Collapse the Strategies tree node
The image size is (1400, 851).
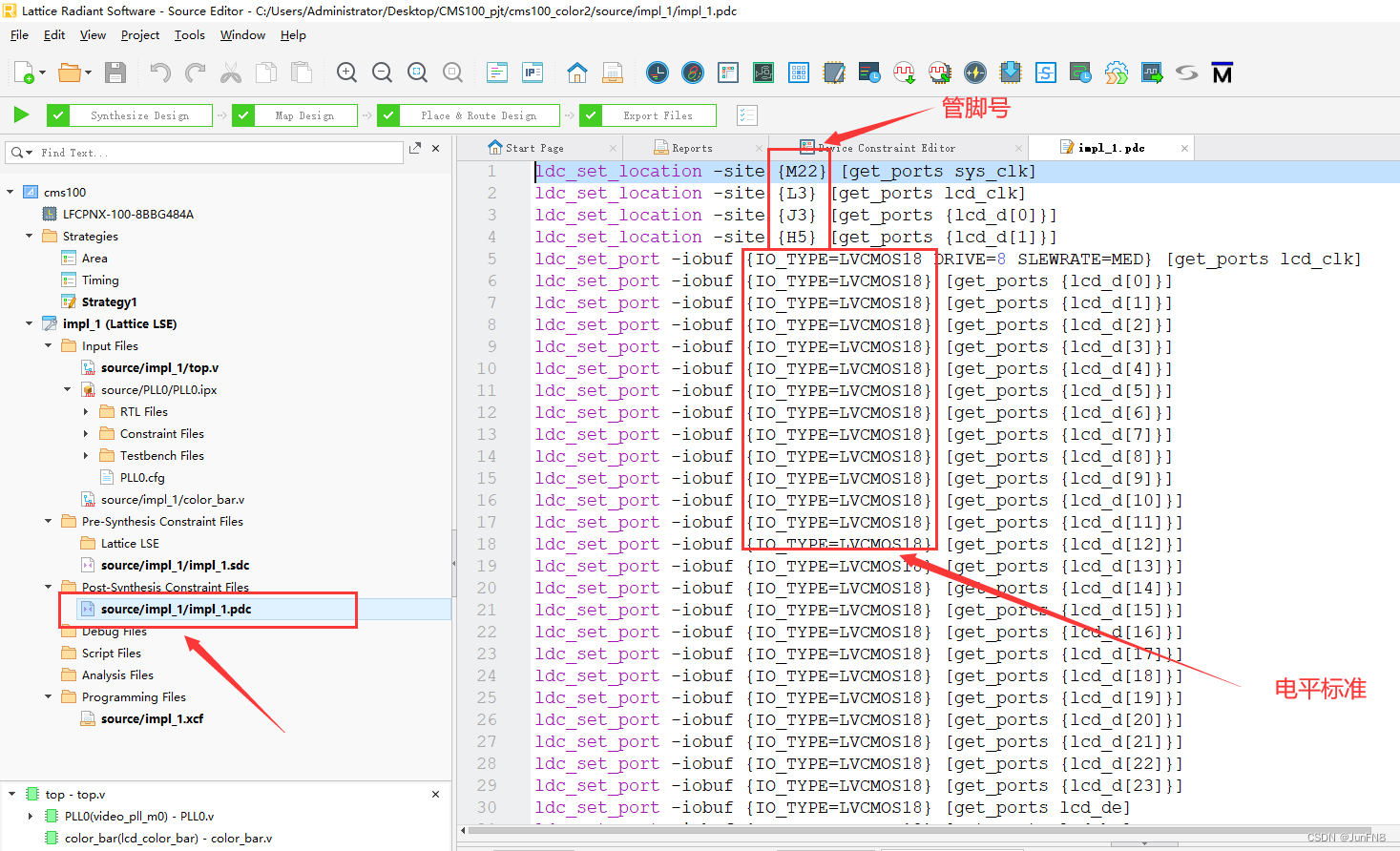click(x=28, y=236)
